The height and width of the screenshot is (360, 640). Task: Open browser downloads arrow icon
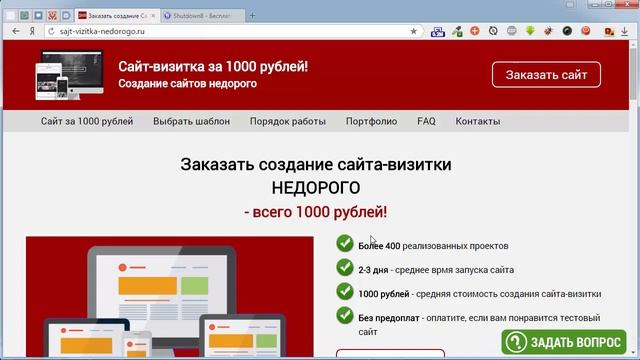tap(624, 31)
